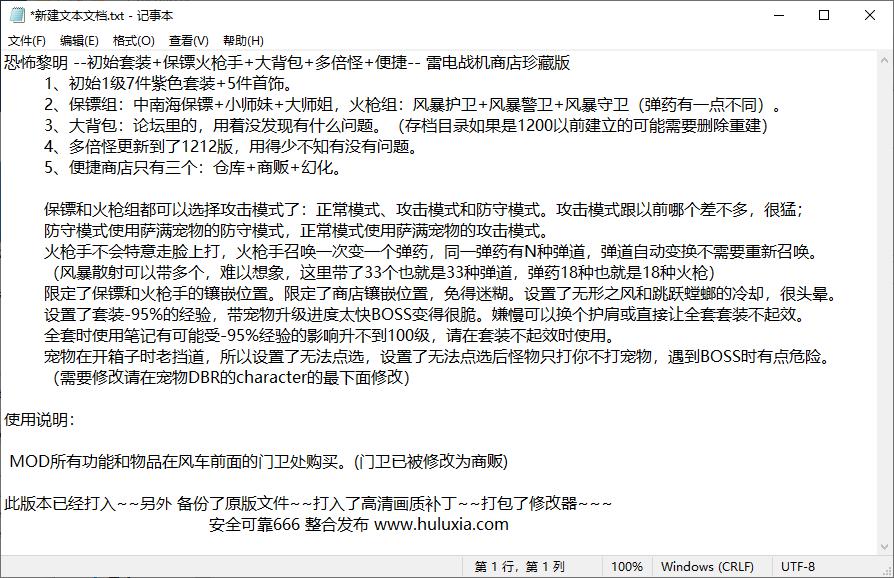Click line 全套时使用笔记有可能受-95%经验
The height and width of the screenshot is (578, 894).
point(330,335)
